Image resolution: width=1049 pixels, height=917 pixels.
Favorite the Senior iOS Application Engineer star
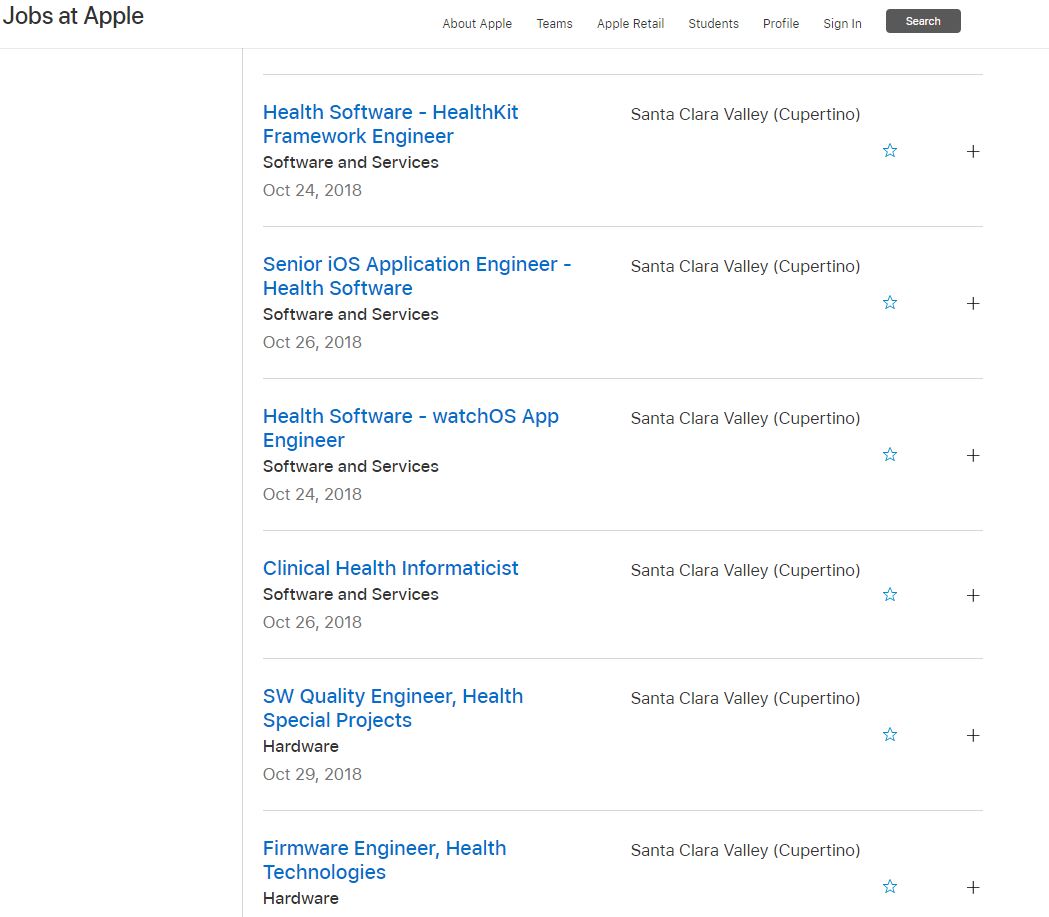click(x=890, y=303)
